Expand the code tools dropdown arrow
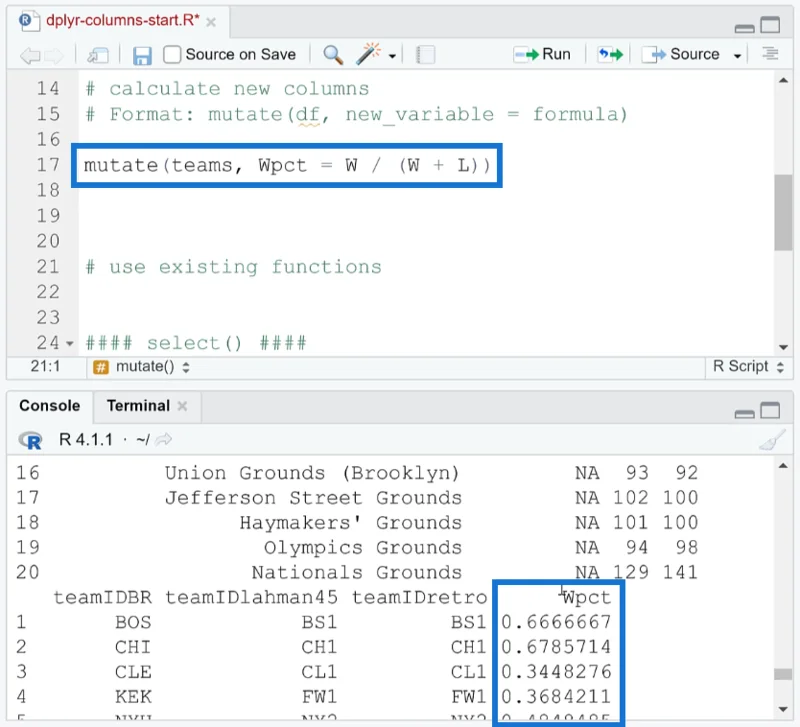 tap(392, 56)
